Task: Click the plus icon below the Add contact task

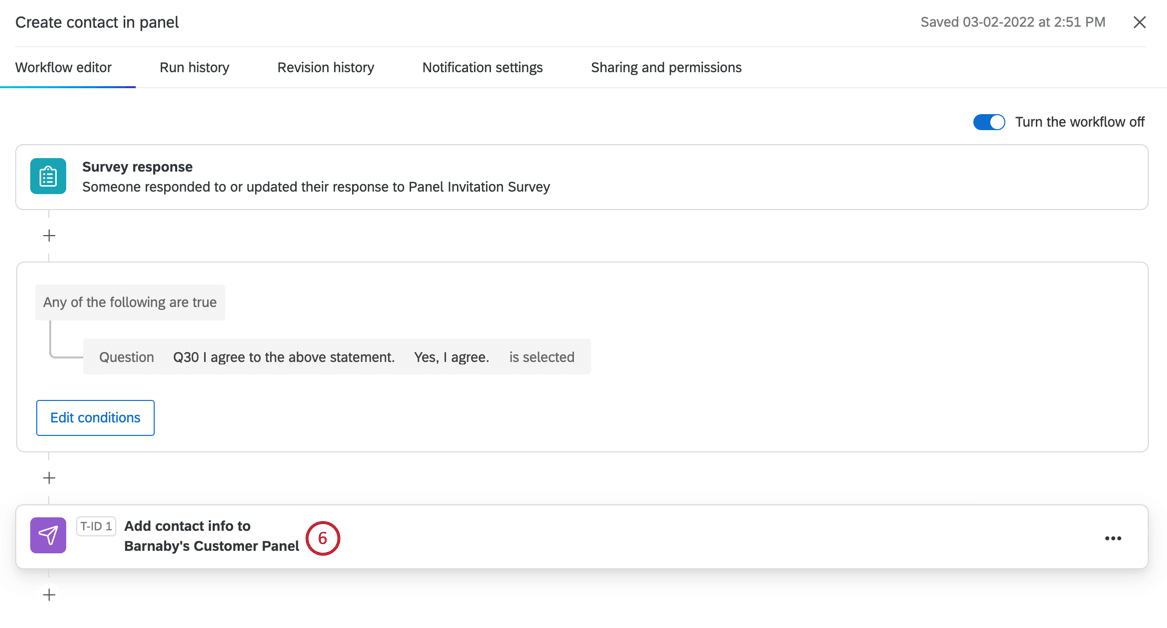Action: (48, 594)
